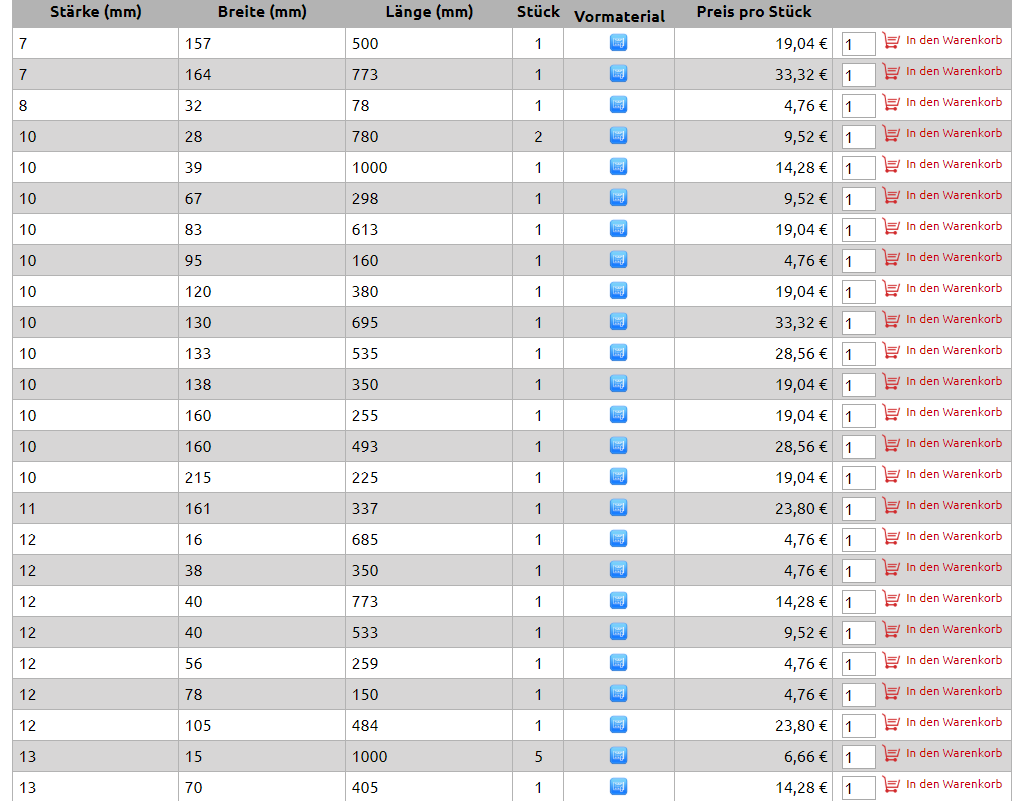Screen dimensions: 1031x801
Task: Click the 'Länge (mm)' column header
Action: coord(429,12)
